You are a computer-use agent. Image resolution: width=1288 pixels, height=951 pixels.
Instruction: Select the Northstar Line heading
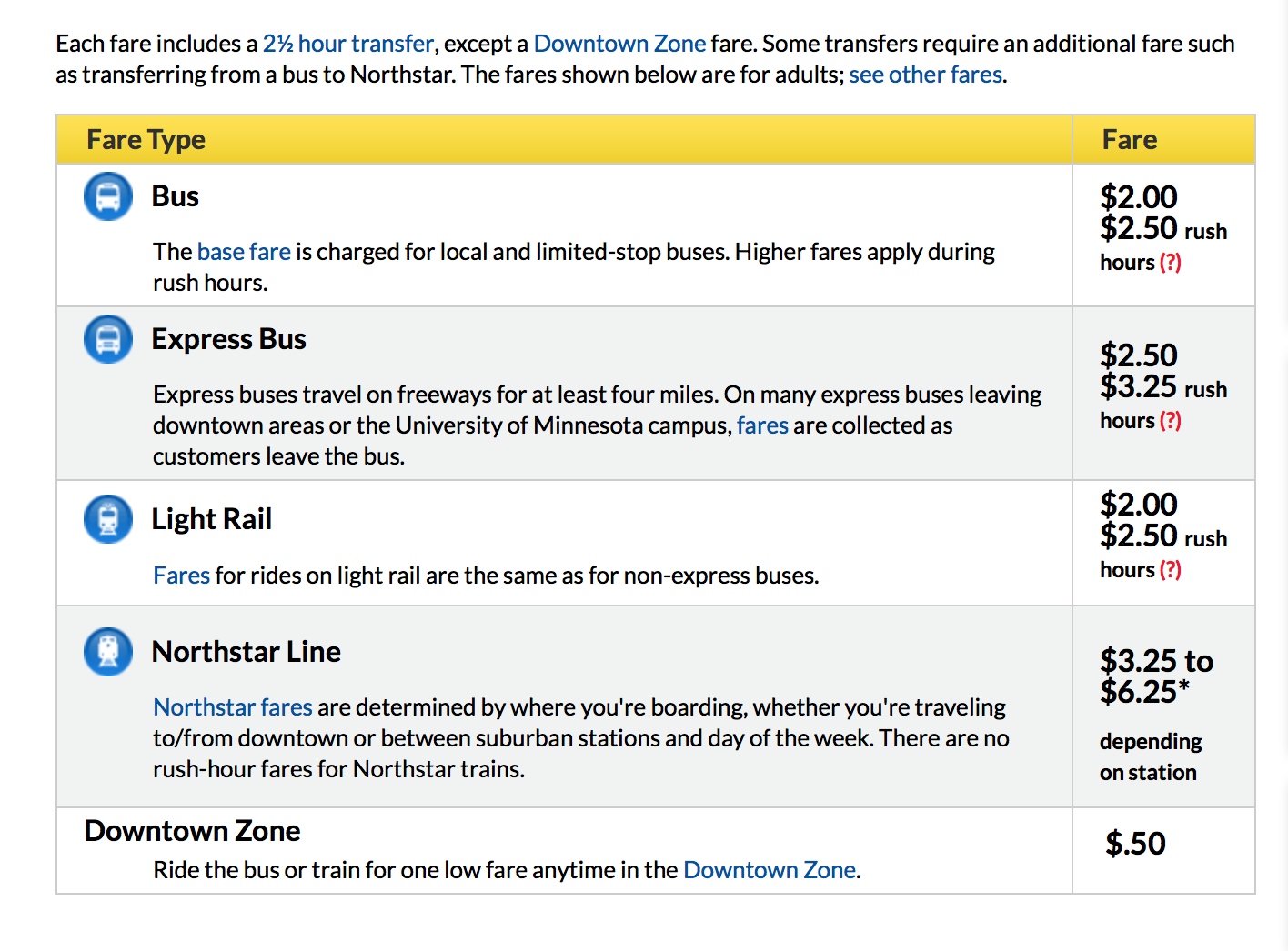click(247, 652)
